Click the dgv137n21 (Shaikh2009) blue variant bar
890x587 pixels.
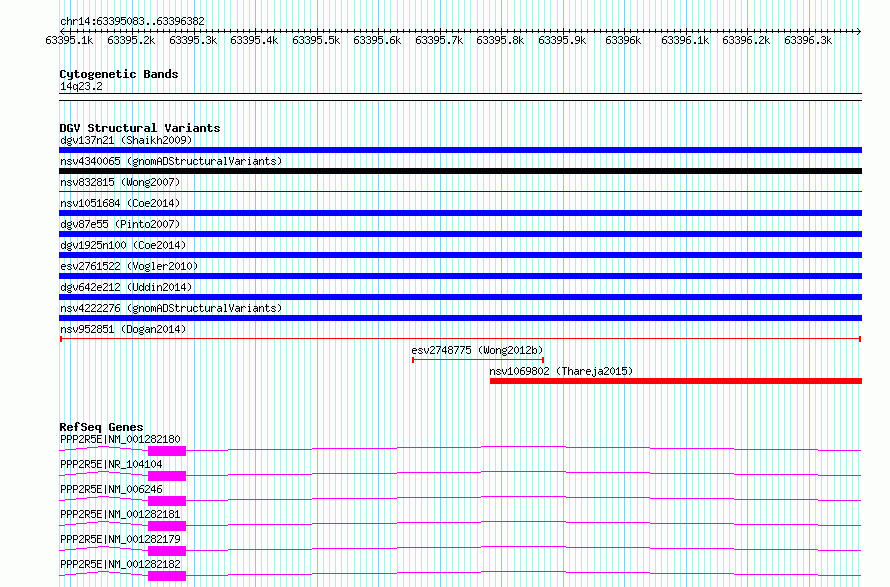[x=460, y=150]
